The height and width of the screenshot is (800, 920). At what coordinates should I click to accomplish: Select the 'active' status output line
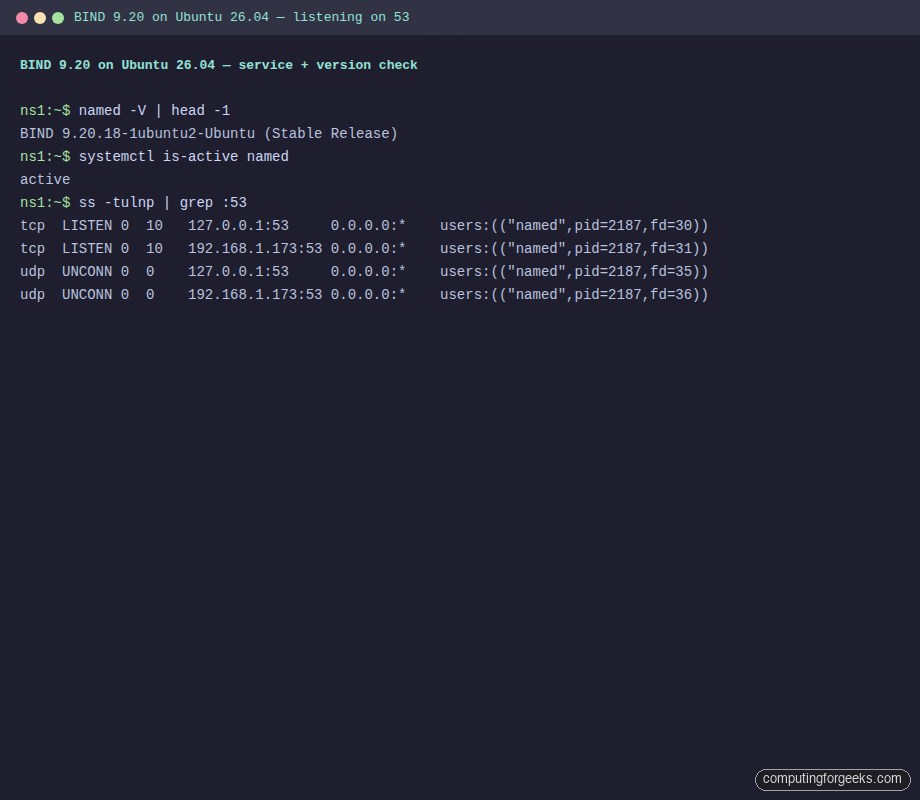pyautogui.click(x=44, y=179)
